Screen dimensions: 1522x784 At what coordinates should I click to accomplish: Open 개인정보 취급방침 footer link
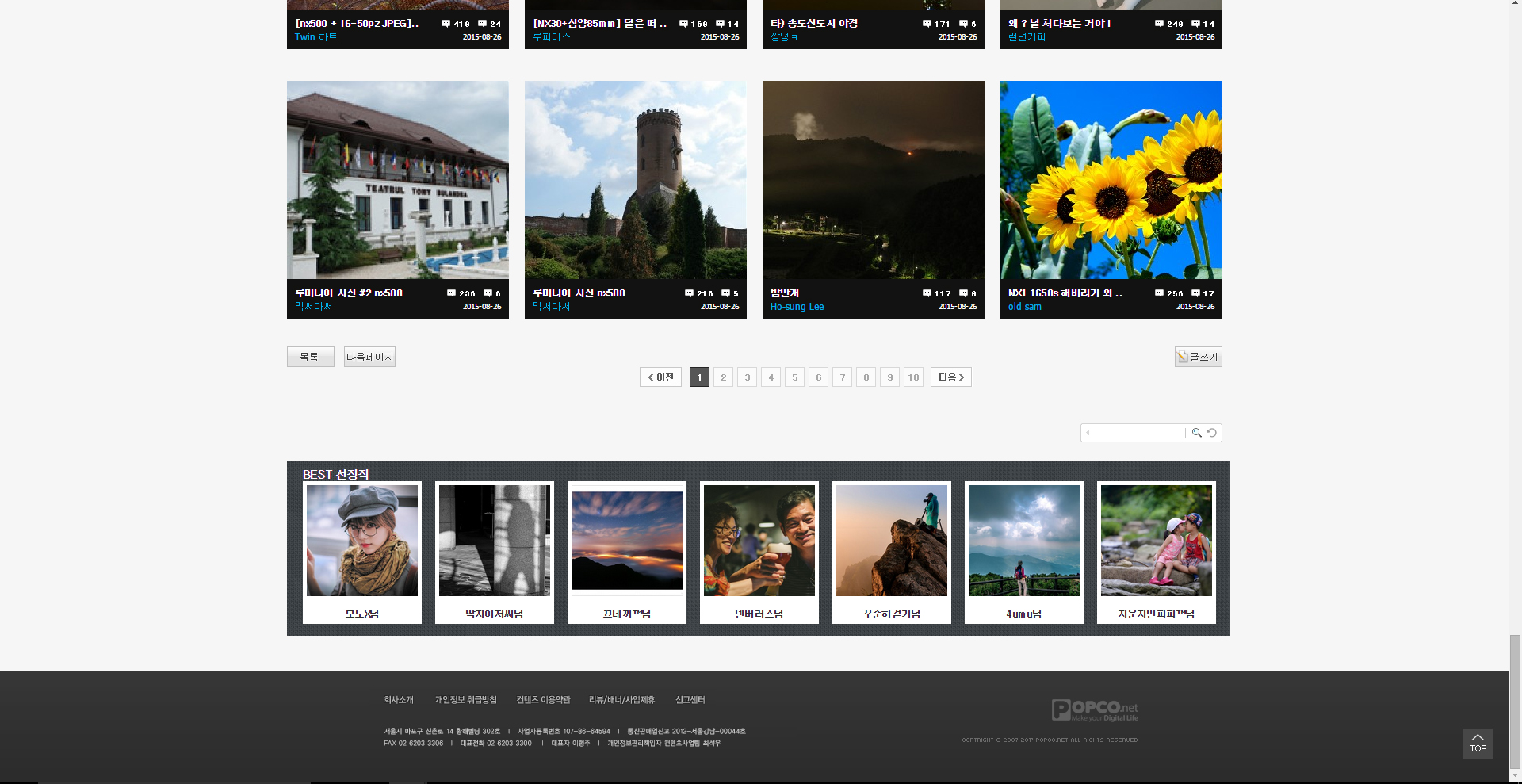465,700
